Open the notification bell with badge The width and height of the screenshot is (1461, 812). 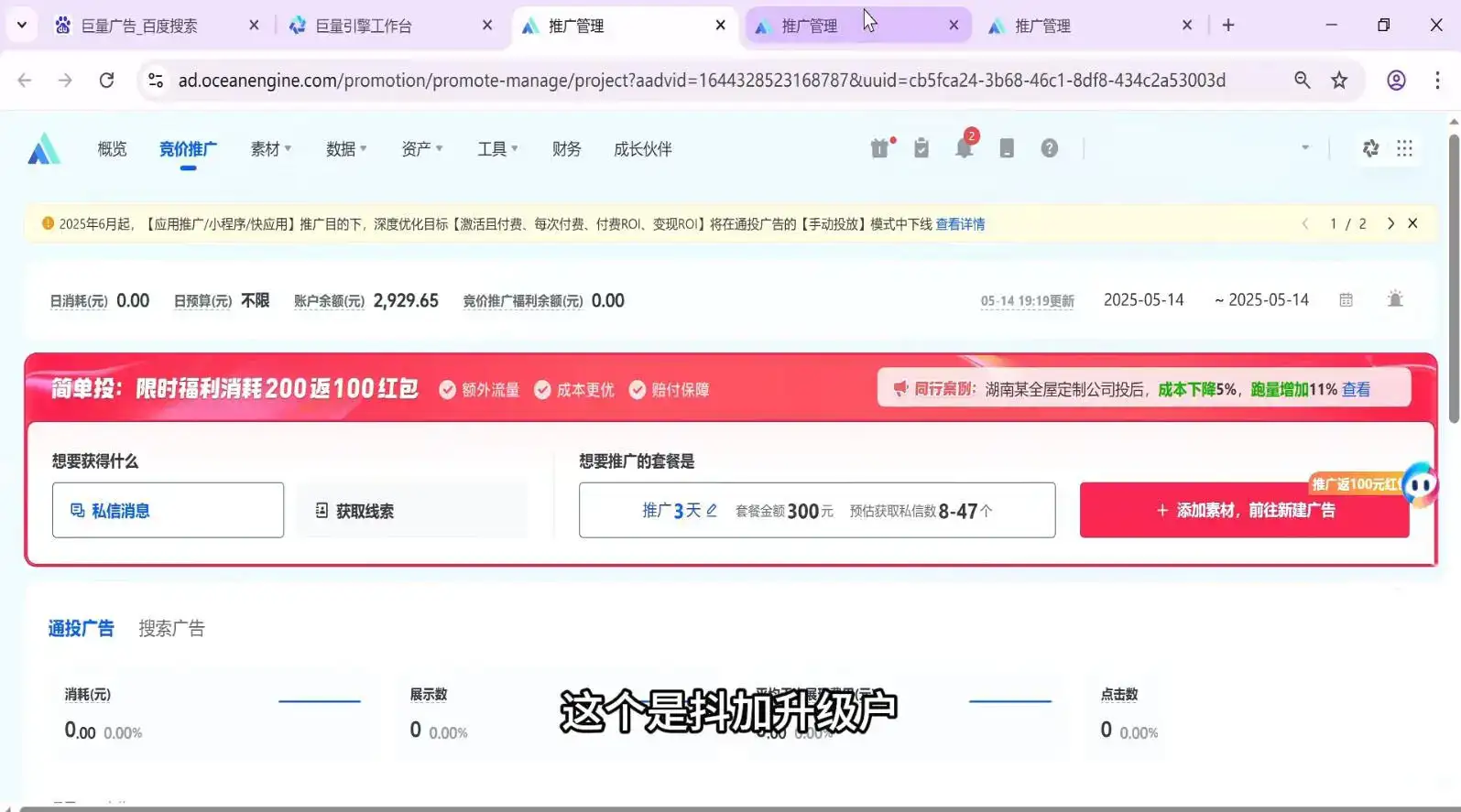[x=964, y=148]
